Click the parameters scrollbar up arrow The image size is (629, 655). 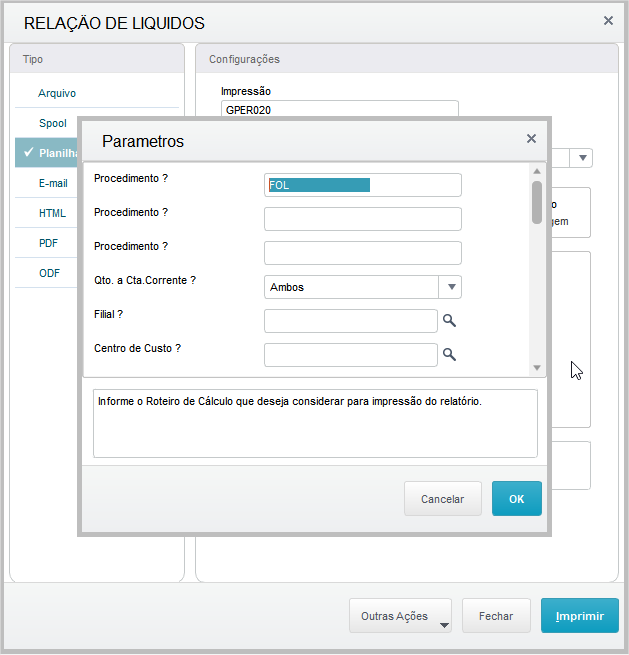tap(537, 171)
